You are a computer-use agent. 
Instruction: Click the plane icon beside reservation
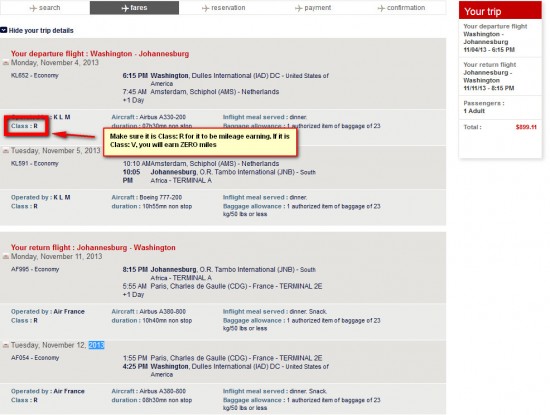(x=206, y=8)
